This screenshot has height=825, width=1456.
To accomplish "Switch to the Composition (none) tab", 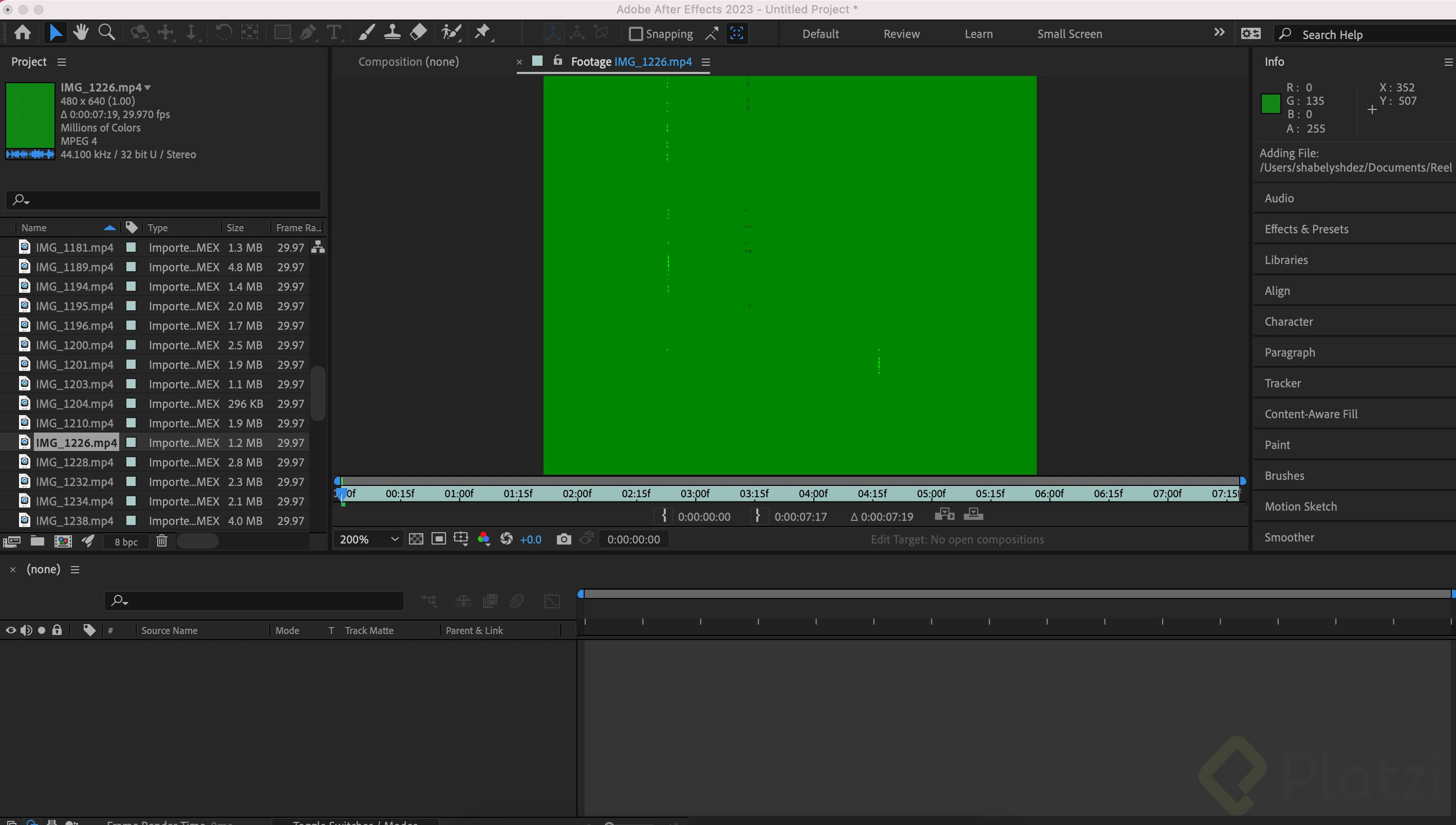I will coord(408,61).
